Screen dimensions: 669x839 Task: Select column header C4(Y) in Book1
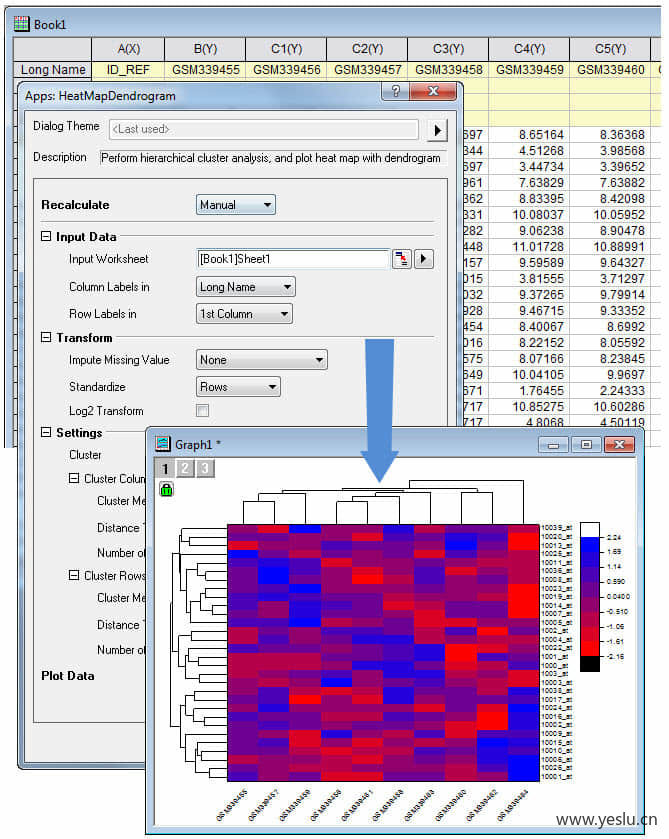tap(529, 49)
